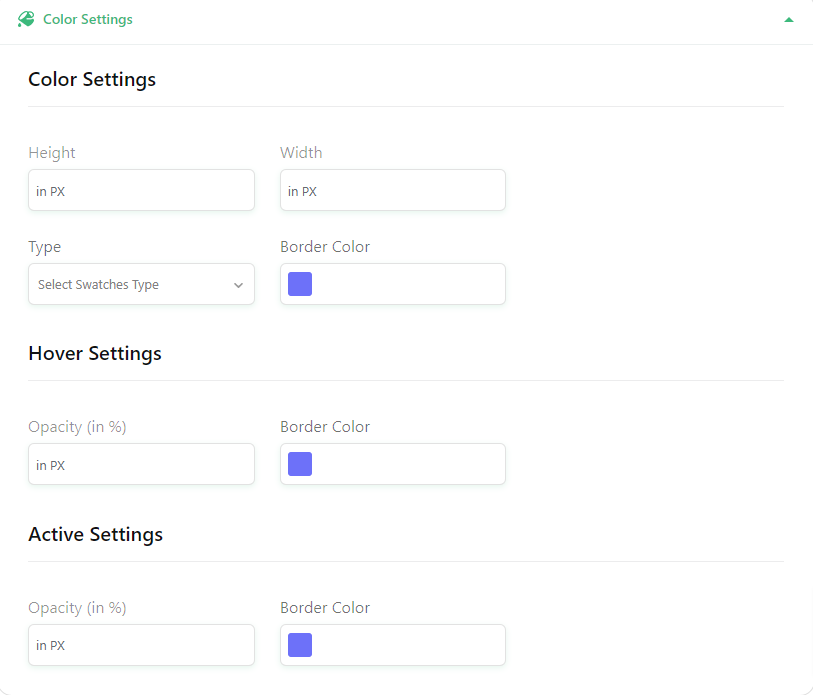Focus the Width input field
Viewport: 813px width, 695px height.
coord(393,190)
